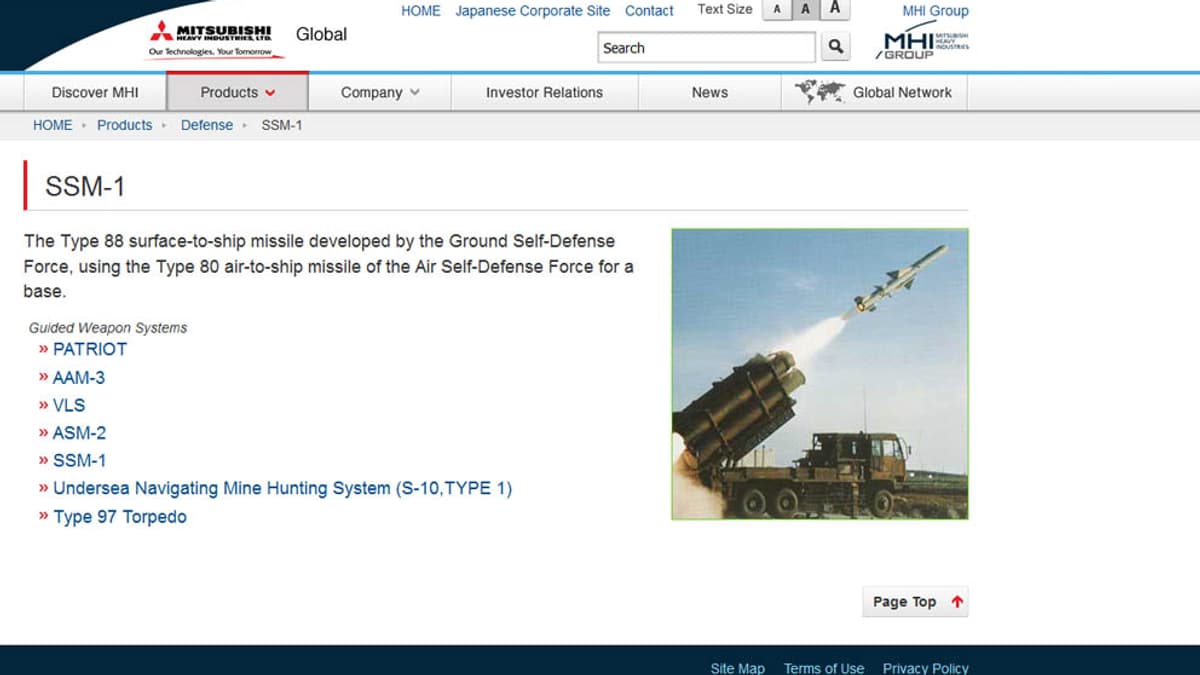This screenshot has height=675, width=1200.
Task: Open the Contact link
Action: pos(650,11)
